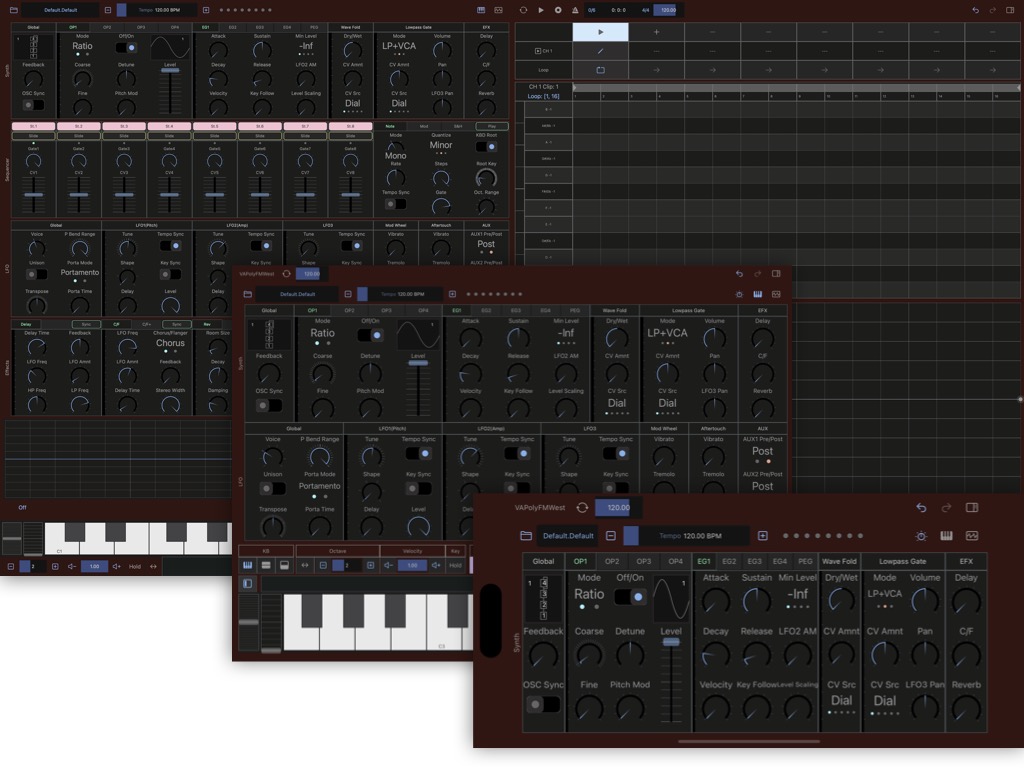Open preset folder in bottom-right front window
1024x768 pixels.
[x=526, y=536]
